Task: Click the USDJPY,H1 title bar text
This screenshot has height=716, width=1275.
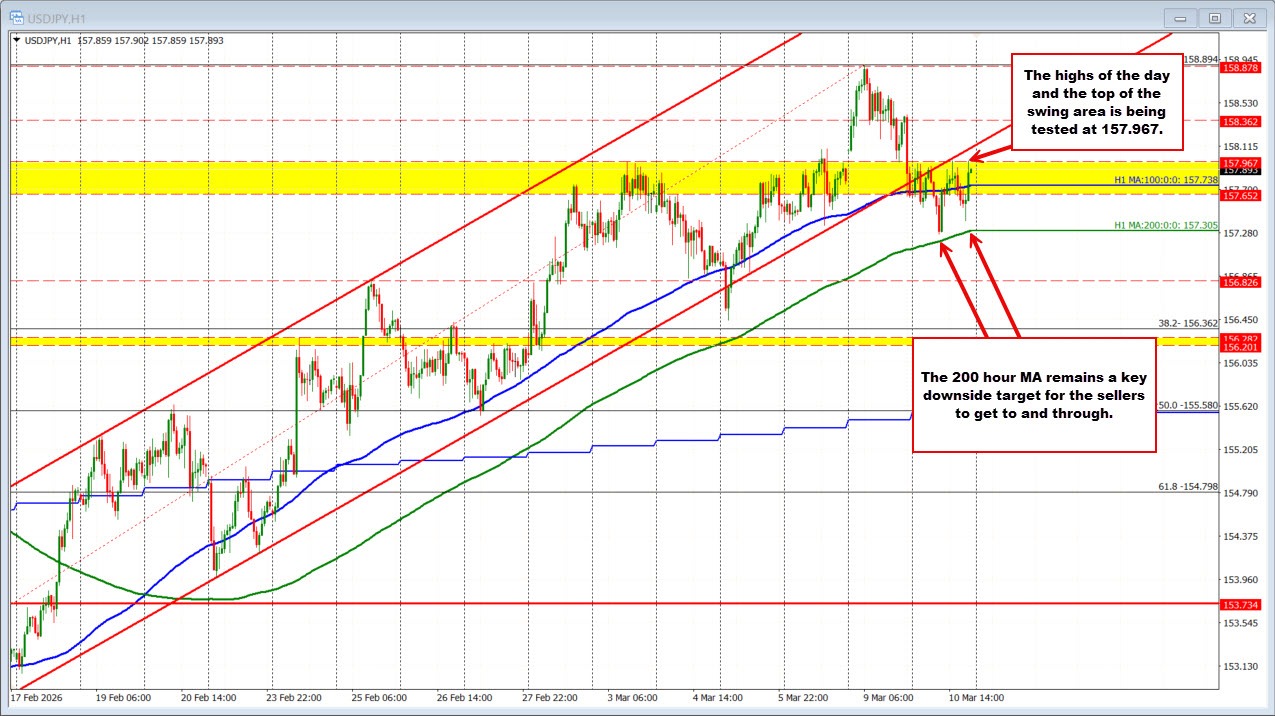Action: (56, 17)
